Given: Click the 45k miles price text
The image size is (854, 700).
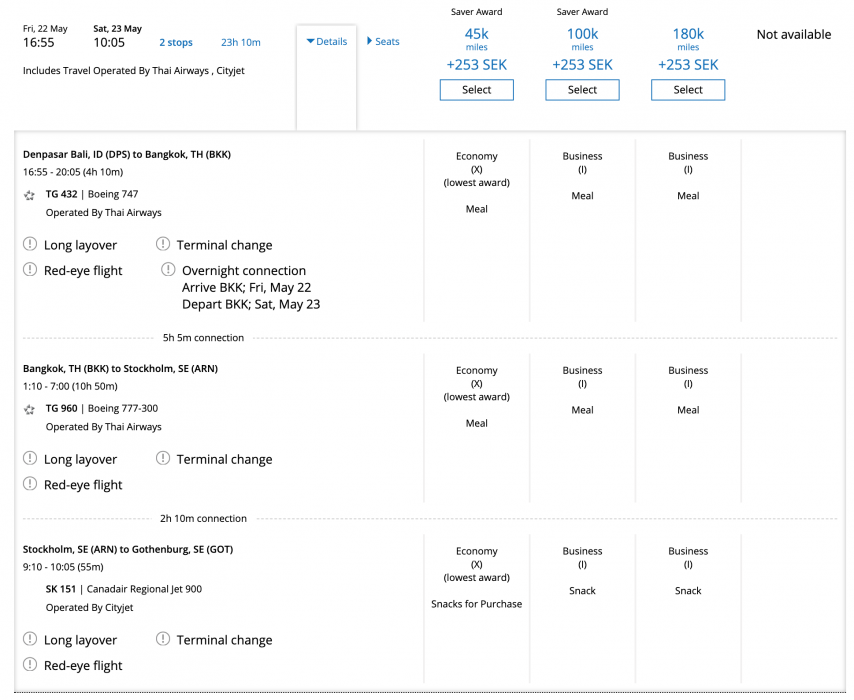Looking at the screenshot, I should 477,35.
